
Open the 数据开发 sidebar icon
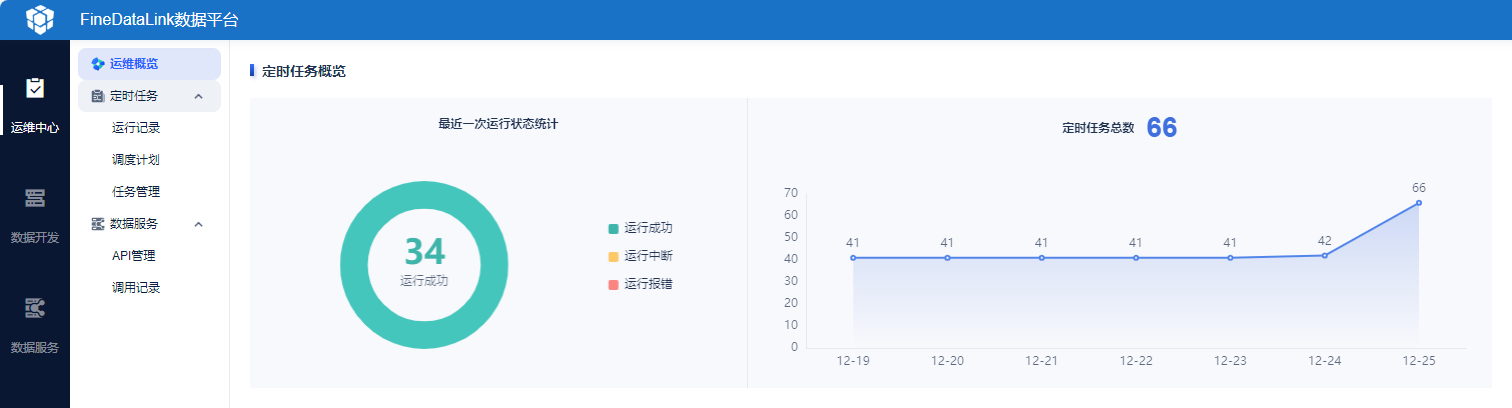tap(35, 198)
